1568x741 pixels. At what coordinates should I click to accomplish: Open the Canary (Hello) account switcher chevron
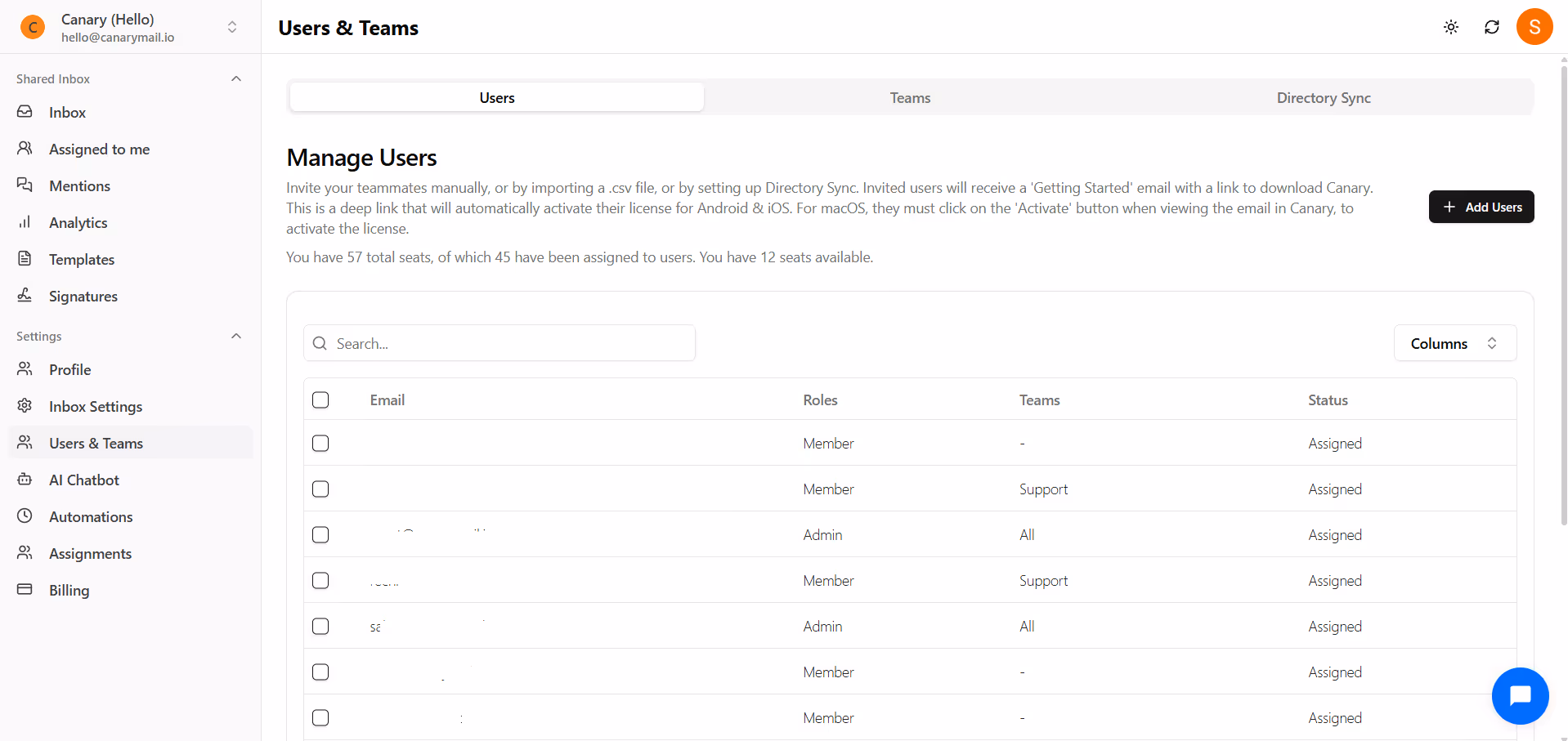click(232, 27)
